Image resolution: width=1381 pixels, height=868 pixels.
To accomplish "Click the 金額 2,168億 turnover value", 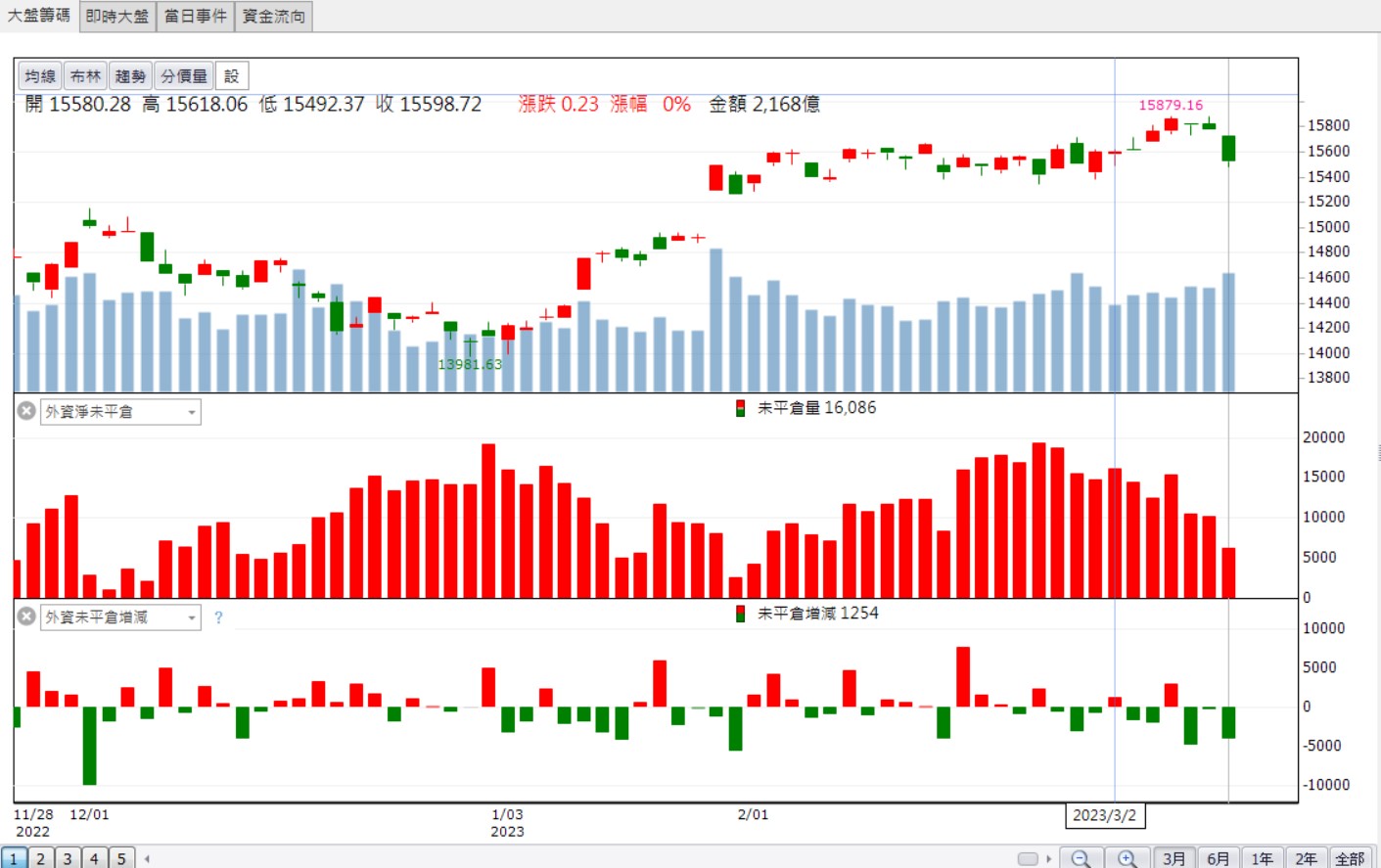I will (x=764, y=104).
